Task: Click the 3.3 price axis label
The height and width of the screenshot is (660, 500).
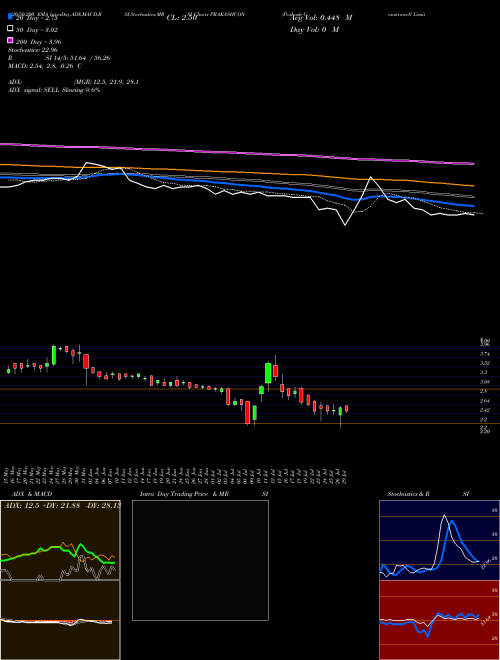Action: click(484, 372)
